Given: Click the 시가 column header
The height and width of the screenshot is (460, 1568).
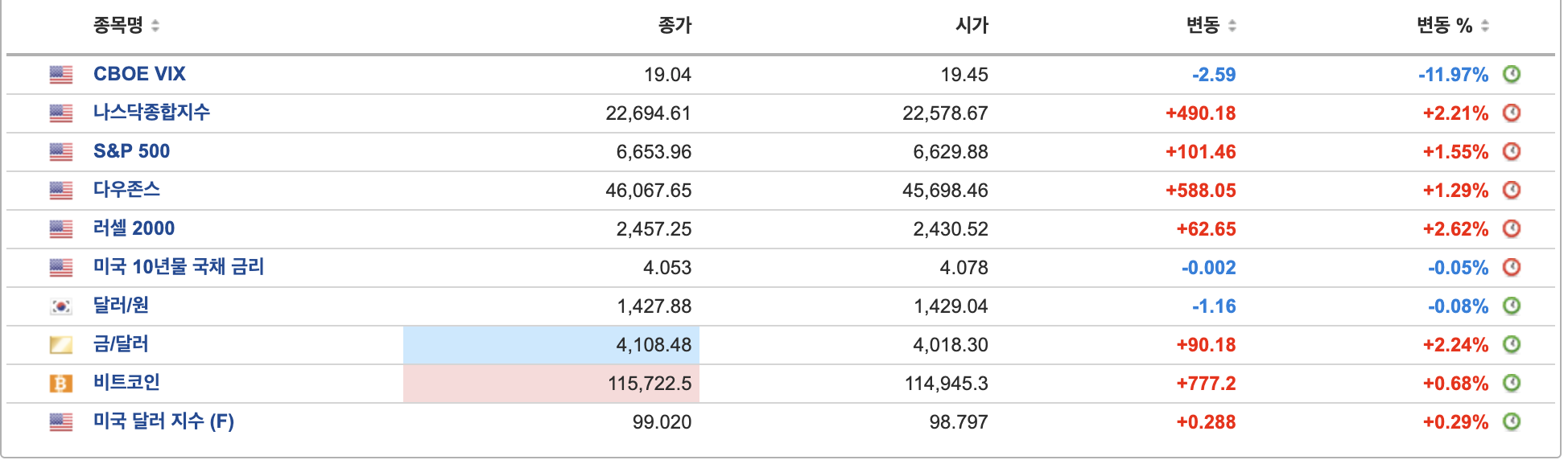Looking at the screenshot, I should (x=972, y=26).
